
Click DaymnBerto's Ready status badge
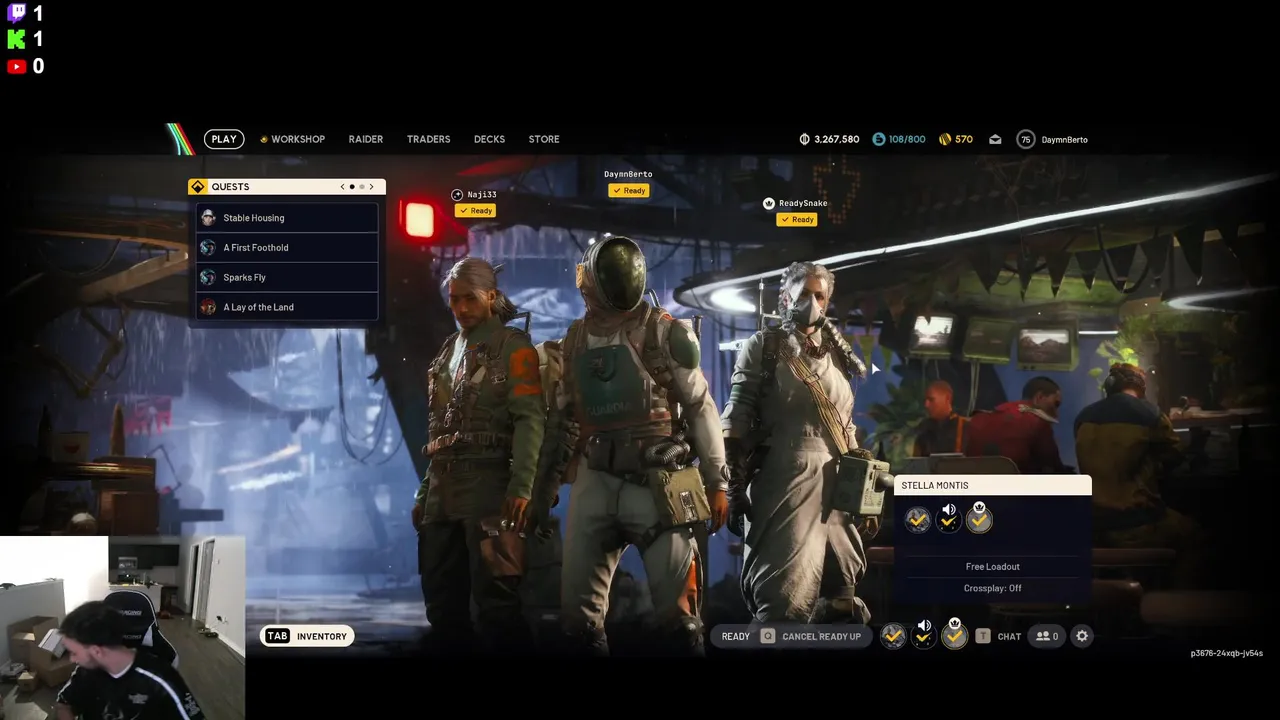(629, 190)
